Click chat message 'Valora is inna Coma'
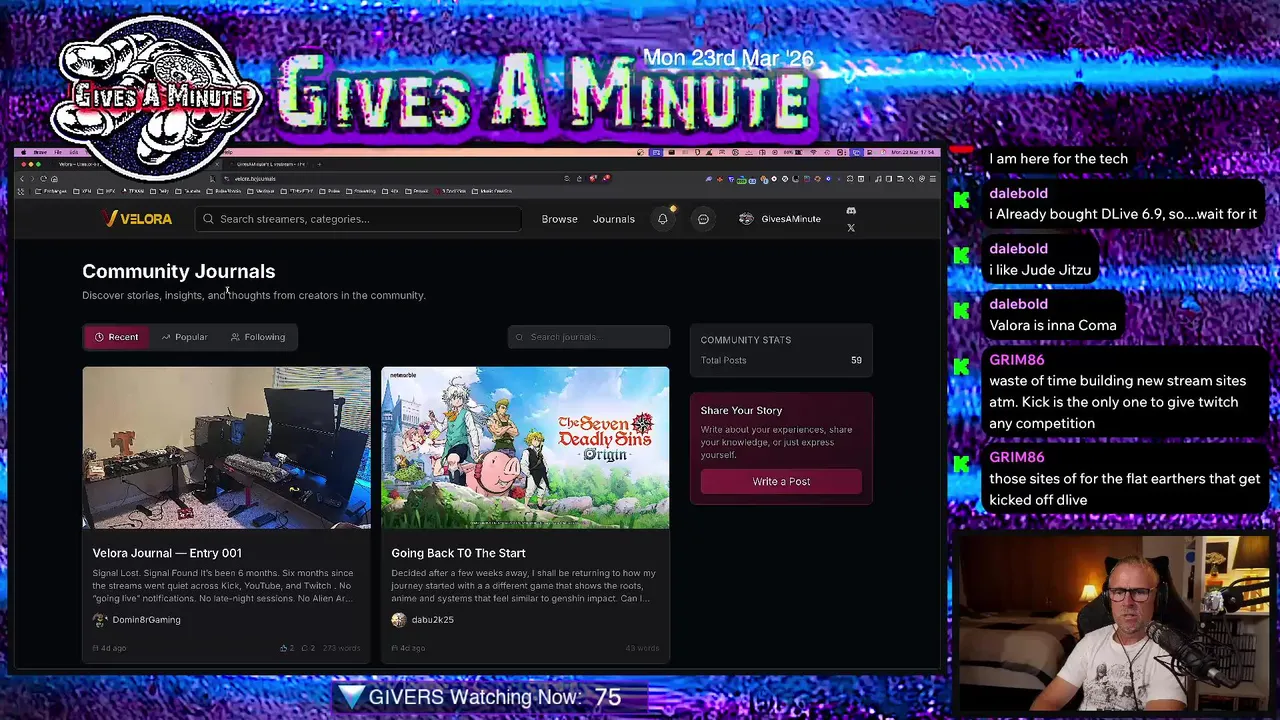Viewport: 1280px width, 720px height. coord(1052,325)
